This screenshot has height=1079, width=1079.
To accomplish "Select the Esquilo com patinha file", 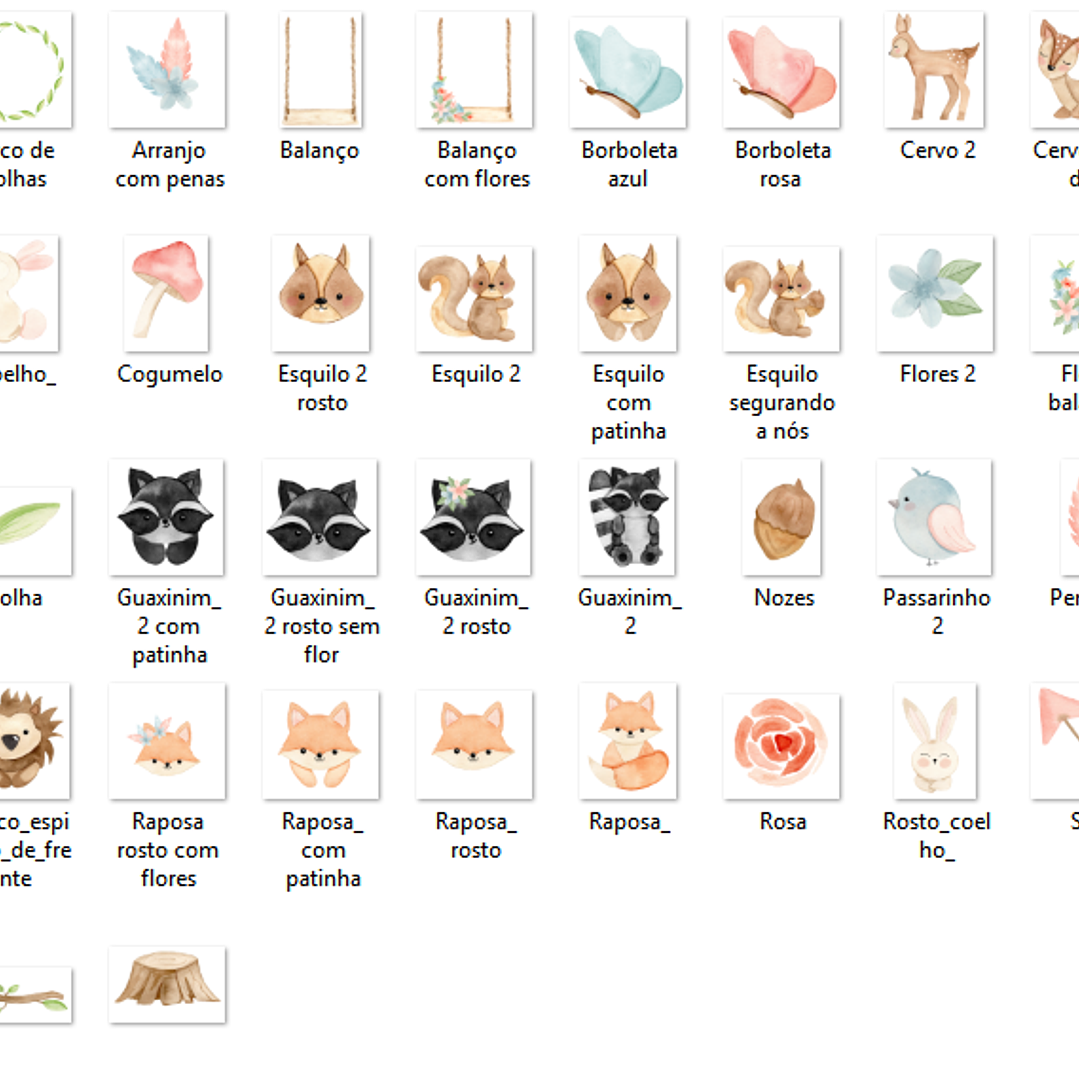I will click(628, 293).
